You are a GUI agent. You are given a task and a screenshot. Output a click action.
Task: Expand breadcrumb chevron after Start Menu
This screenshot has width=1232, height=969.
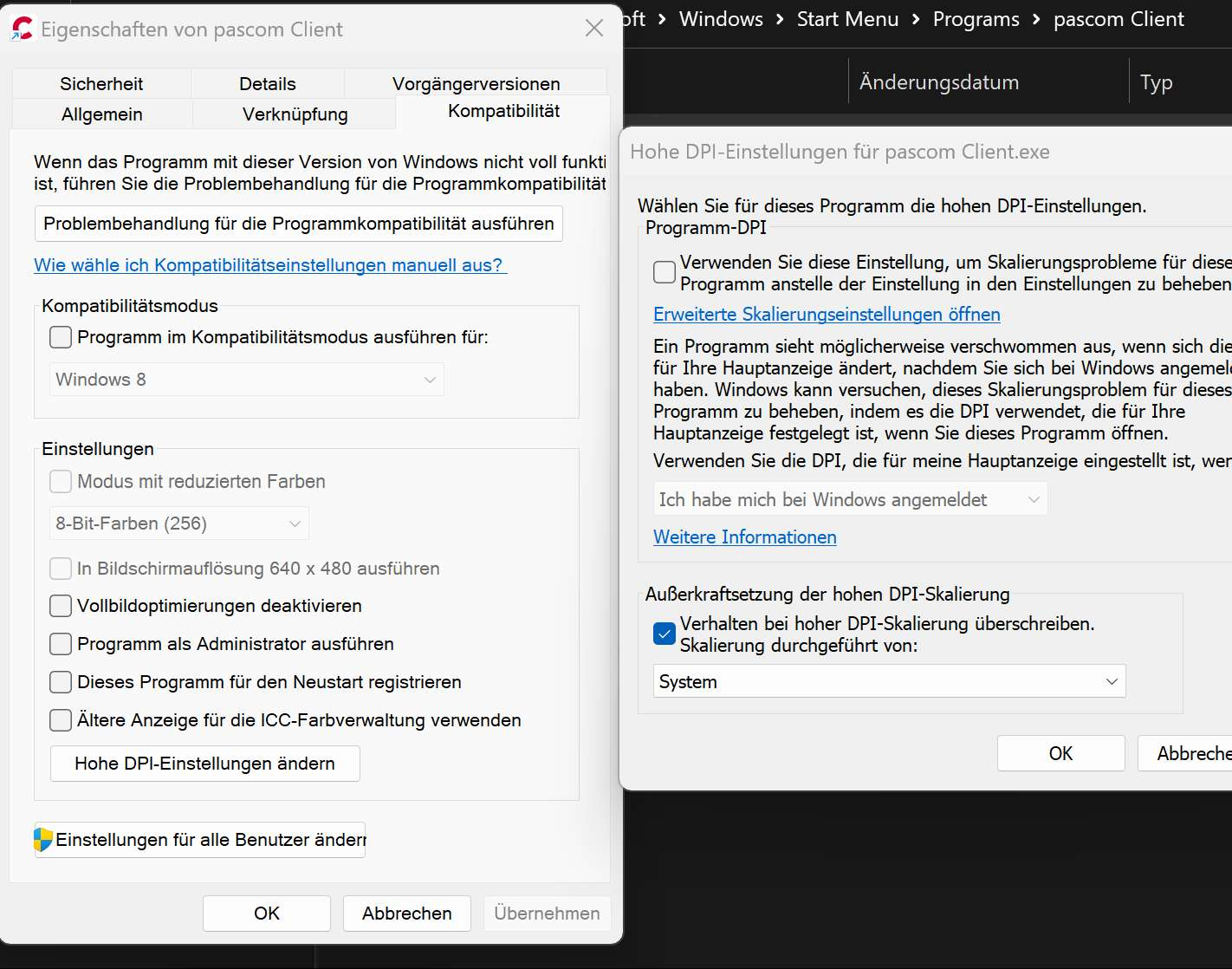916,19
